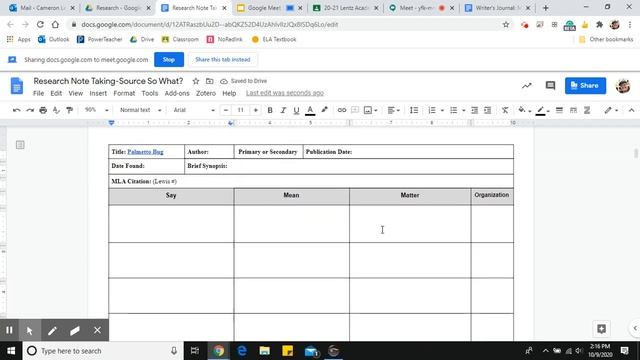Open the text alignment dropdown
Viewport: 640px width, 360px height.
pos(393,110)
